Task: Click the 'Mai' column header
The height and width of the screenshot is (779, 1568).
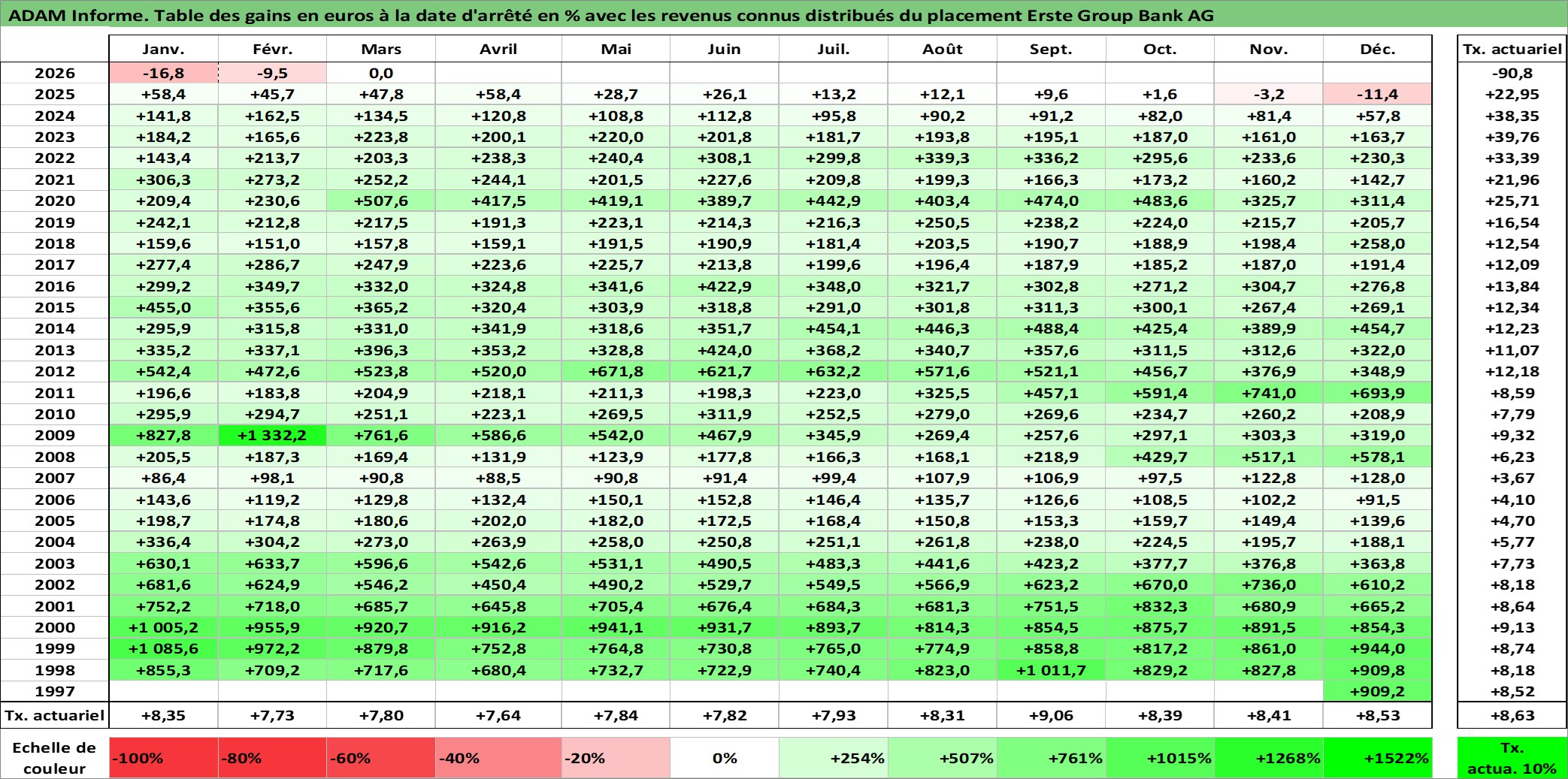Action: [616, 49]
